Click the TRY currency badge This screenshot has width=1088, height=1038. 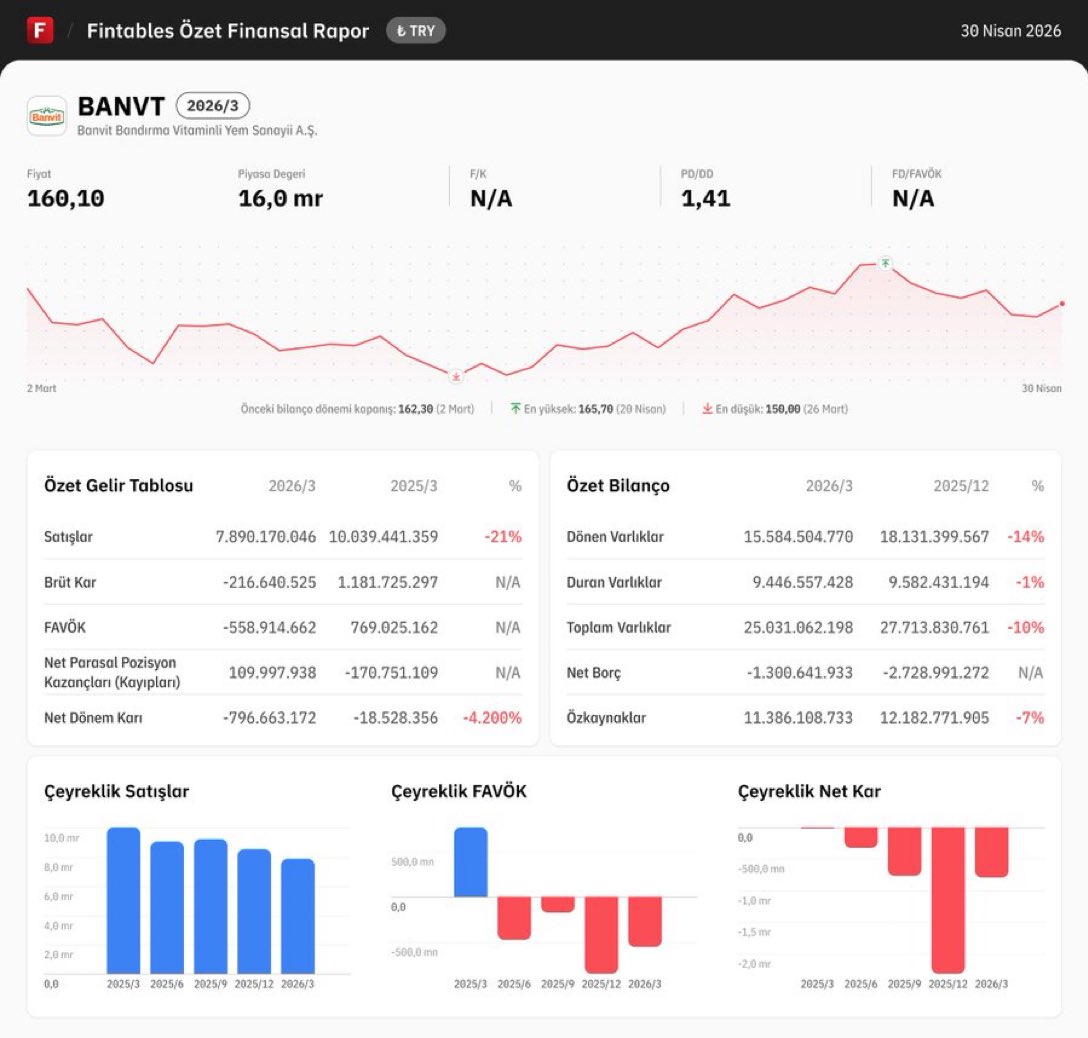pyautogui.click(x=416, y=31)
